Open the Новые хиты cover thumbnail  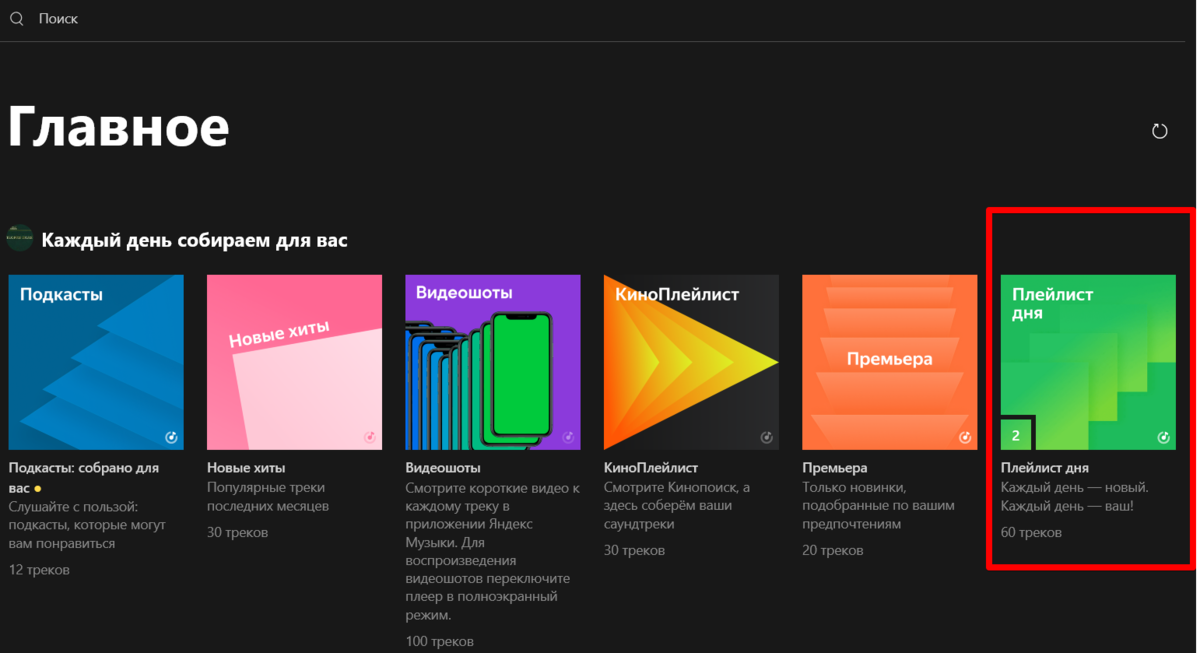[294, 362]
